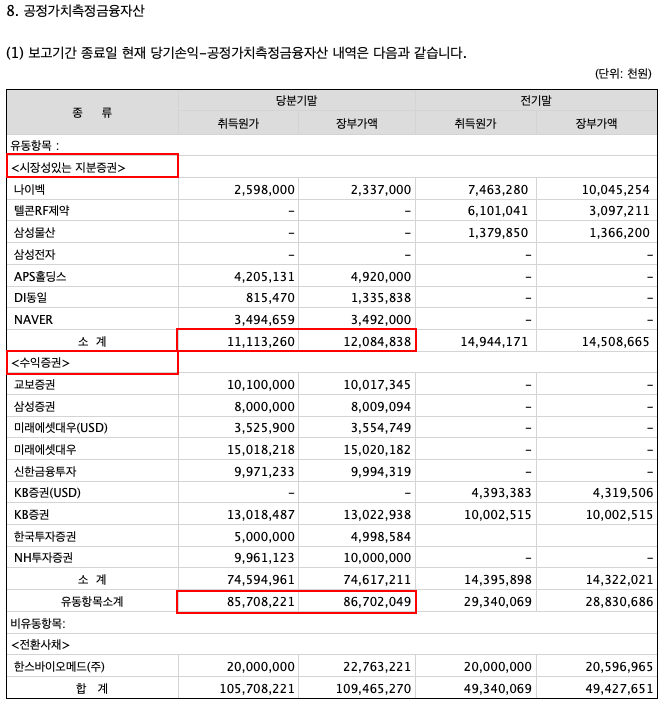The image size is (667, 705).
Task: Click the '<수익증권>' section label
Action: click(x=40, y=363)
